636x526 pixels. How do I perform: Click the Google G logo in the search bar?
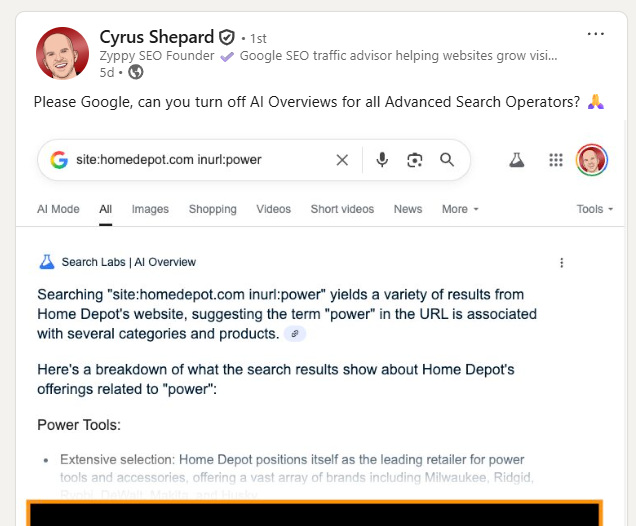[x=59, y=160]
